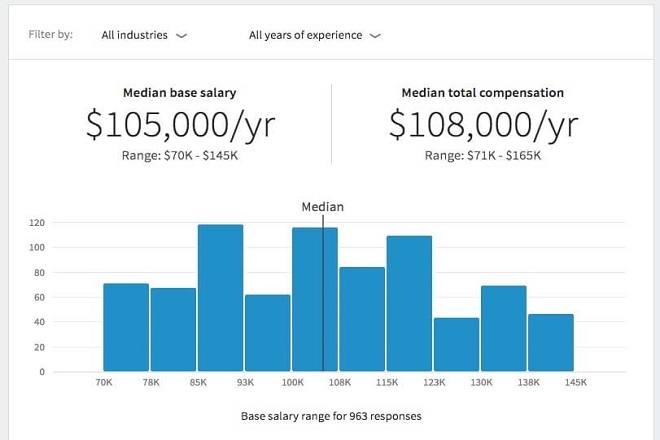Click the Median label above the chart
The image size is (660, 440).
tap(322, 207)
